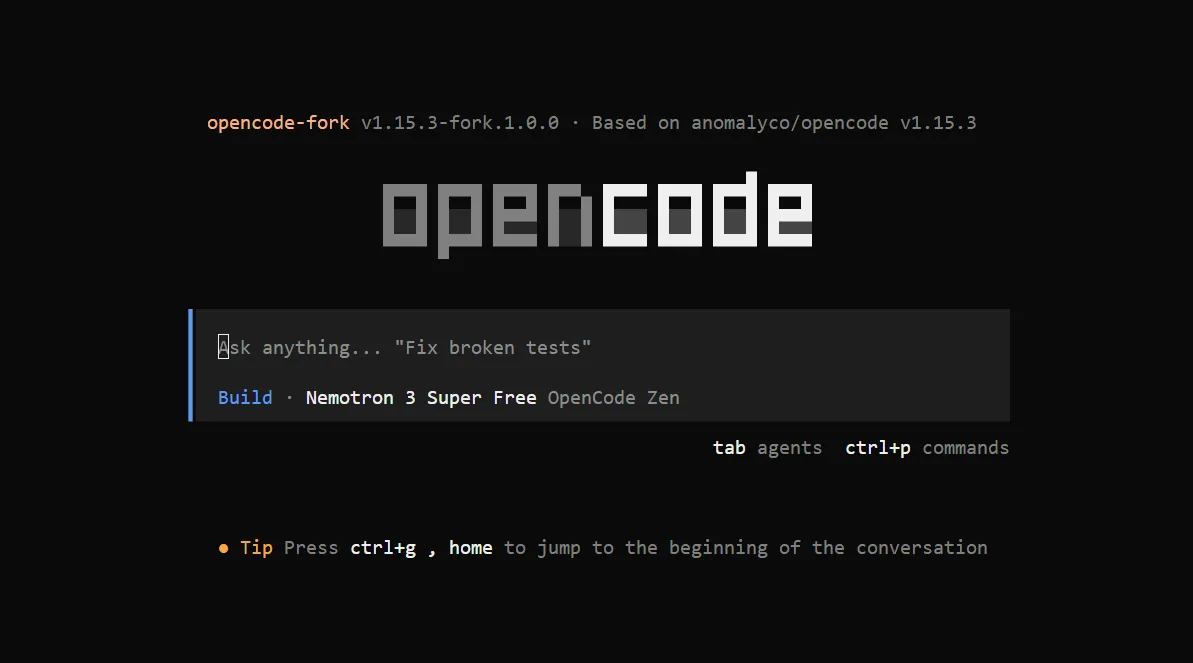
Task: Click the opencode-fork name in the header
Action: [278, 123]
